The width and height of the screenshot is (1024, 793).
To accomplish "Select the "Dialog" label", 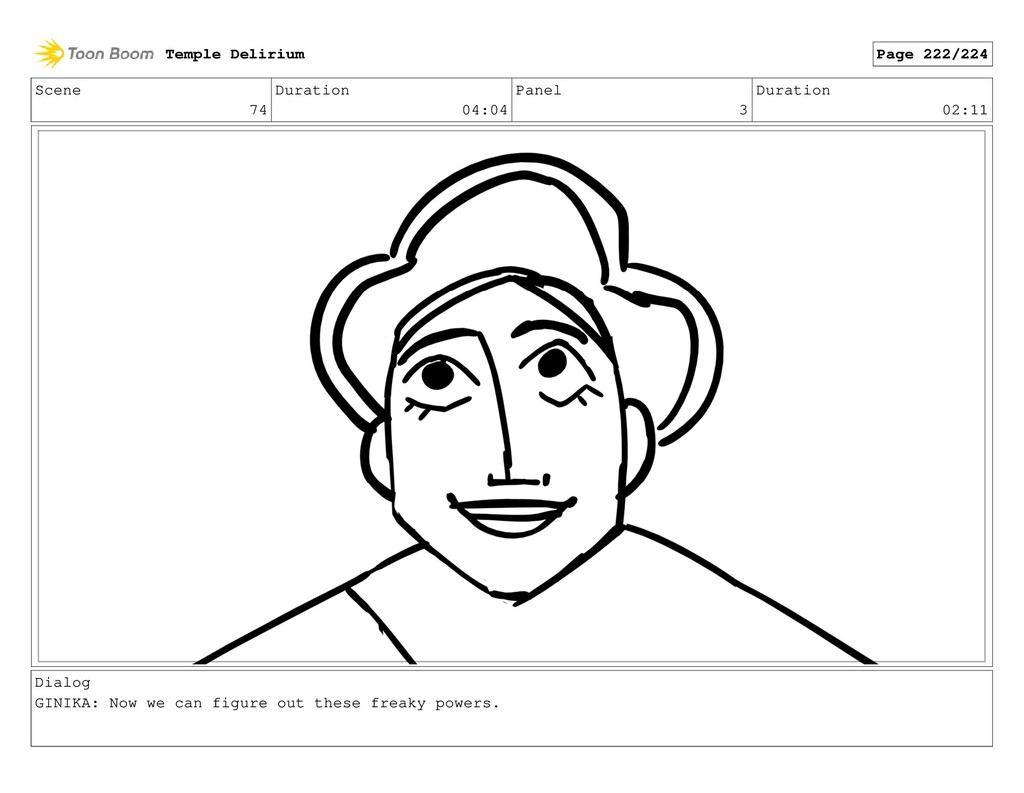I will click(x=63, y=683).
